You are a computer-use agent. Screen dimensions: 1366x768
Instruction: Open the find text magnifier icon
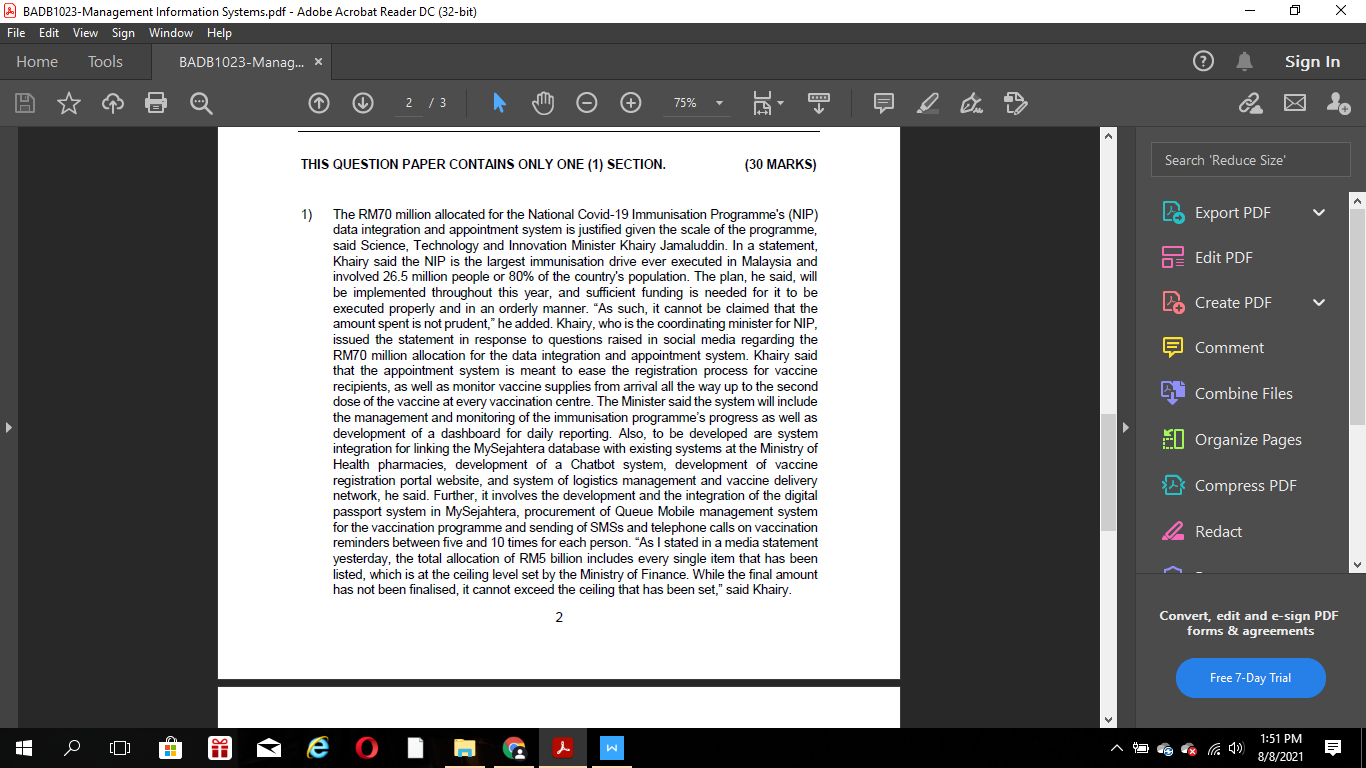[x=201, y=103]
